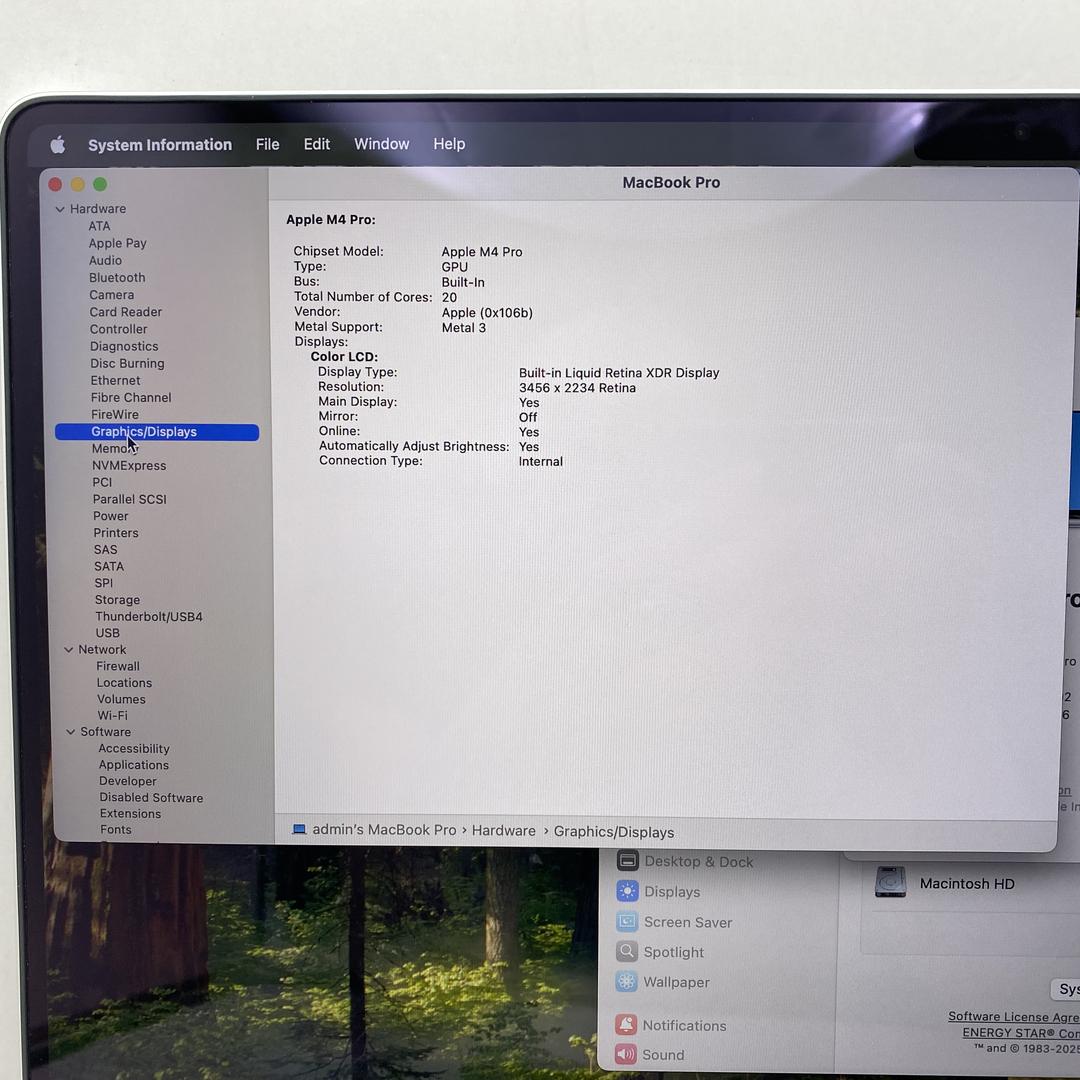Click admin's MacBook Pro in the path bar
The height and width of the screenshot is (1080, 1080).
coord(384,830)
